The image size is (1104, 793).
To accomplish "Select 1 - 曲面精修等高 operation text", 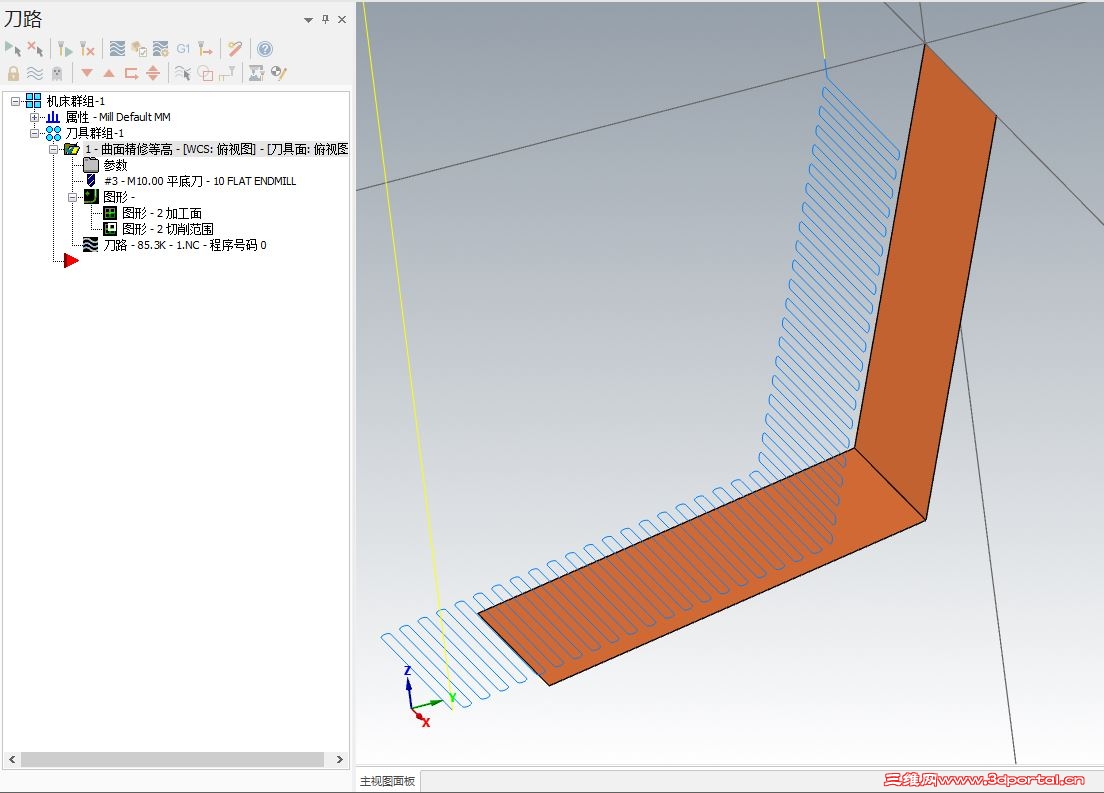I will [216, 149].
